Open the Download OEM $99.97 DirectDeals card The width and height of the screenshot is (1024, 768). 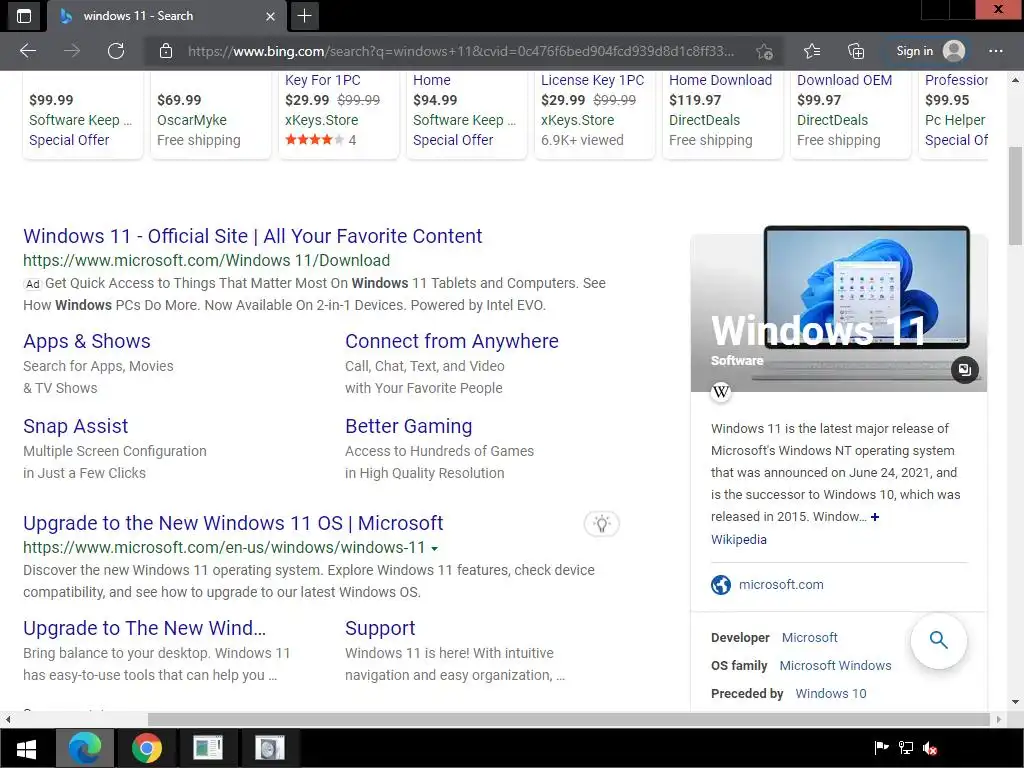tap(850, 115)
